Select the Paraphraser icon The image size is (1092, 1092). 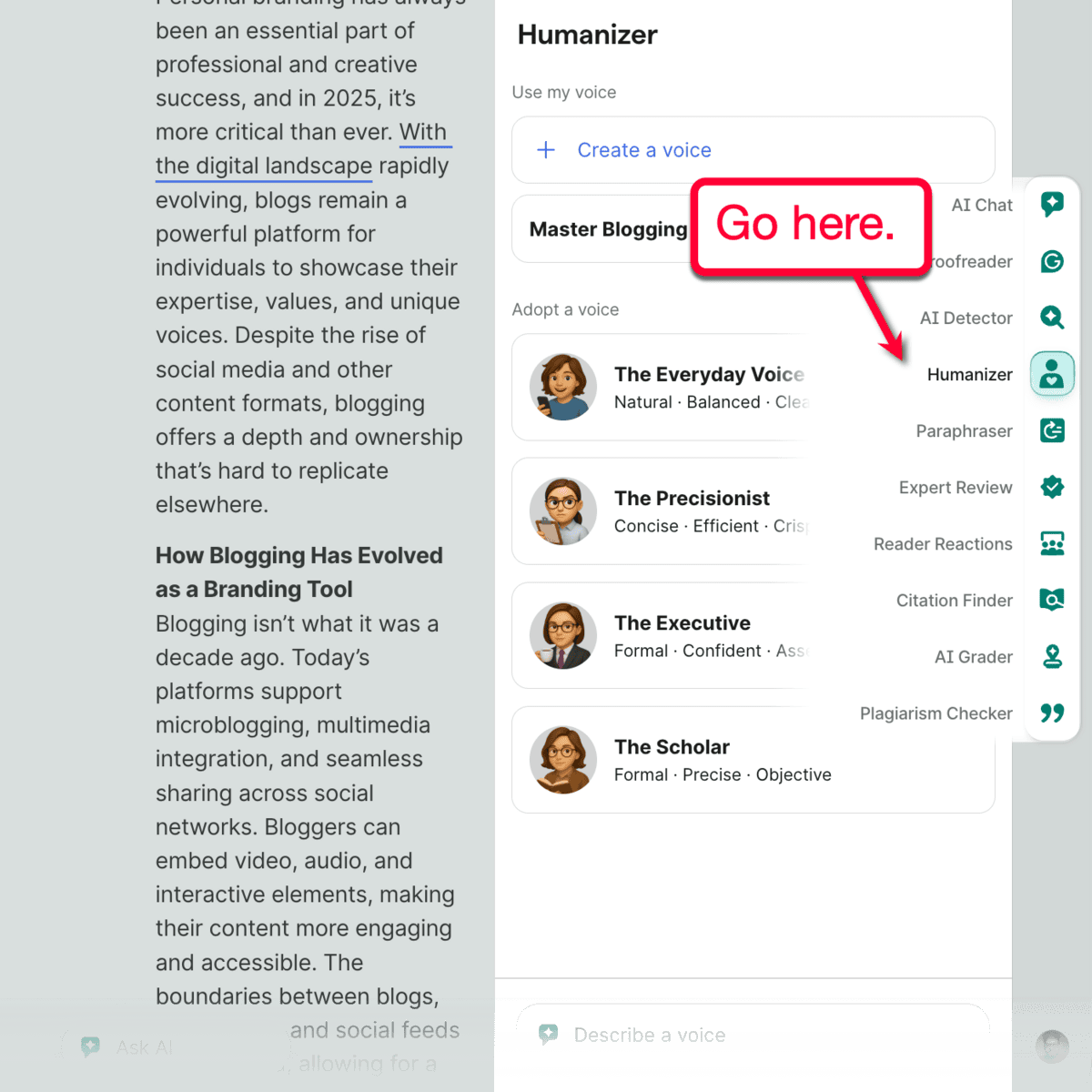(1052, 430)
